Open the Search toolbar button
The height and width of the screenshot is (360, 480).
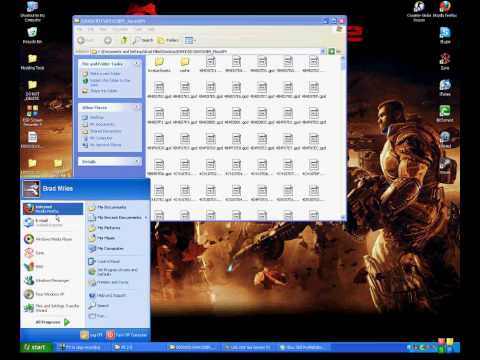pos(143,40)
